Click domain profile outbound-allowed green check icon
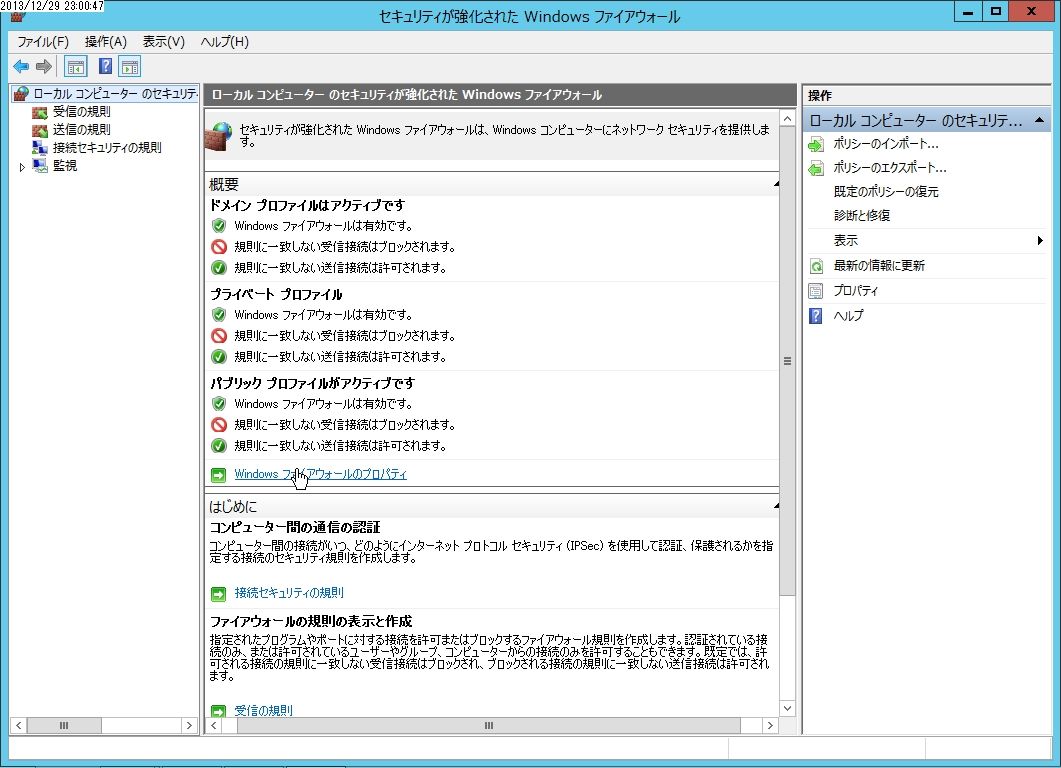 [x=219, y=267]
